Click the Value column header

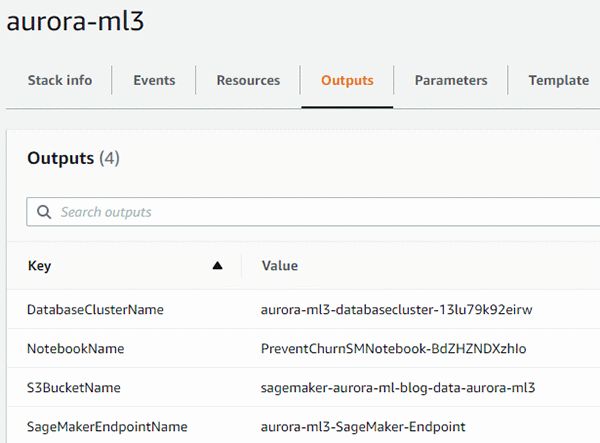pyautogui.click(x=280, y=265)
